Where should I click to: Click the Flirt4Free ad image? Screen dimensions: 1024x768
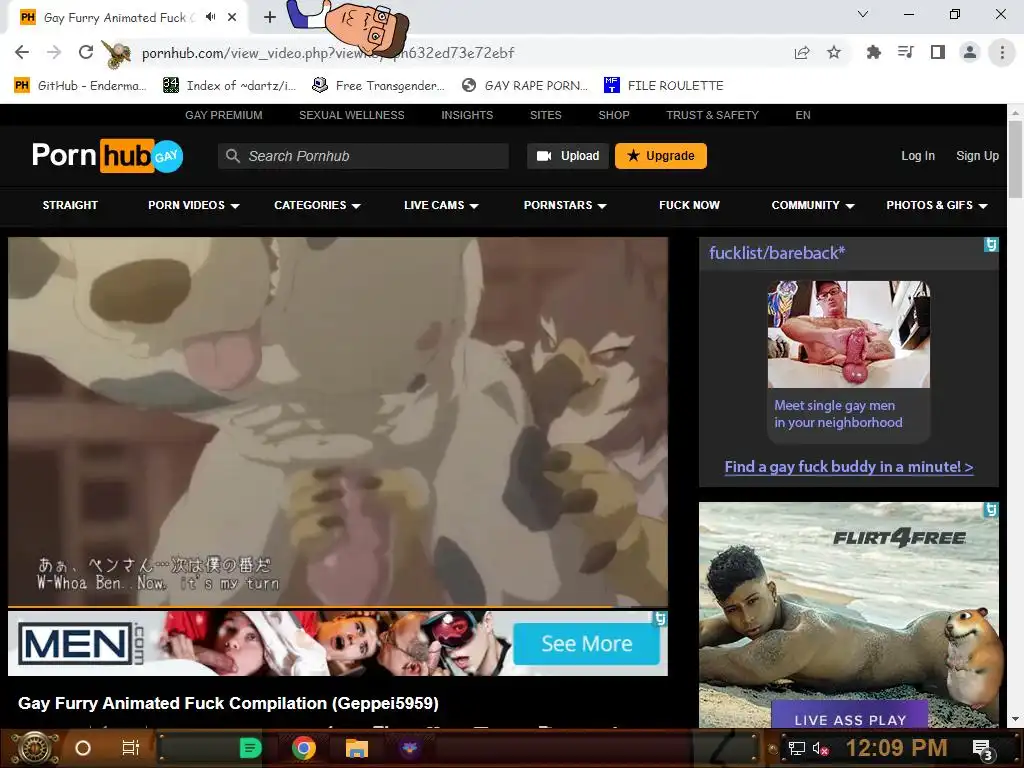[x=848, y=615]
